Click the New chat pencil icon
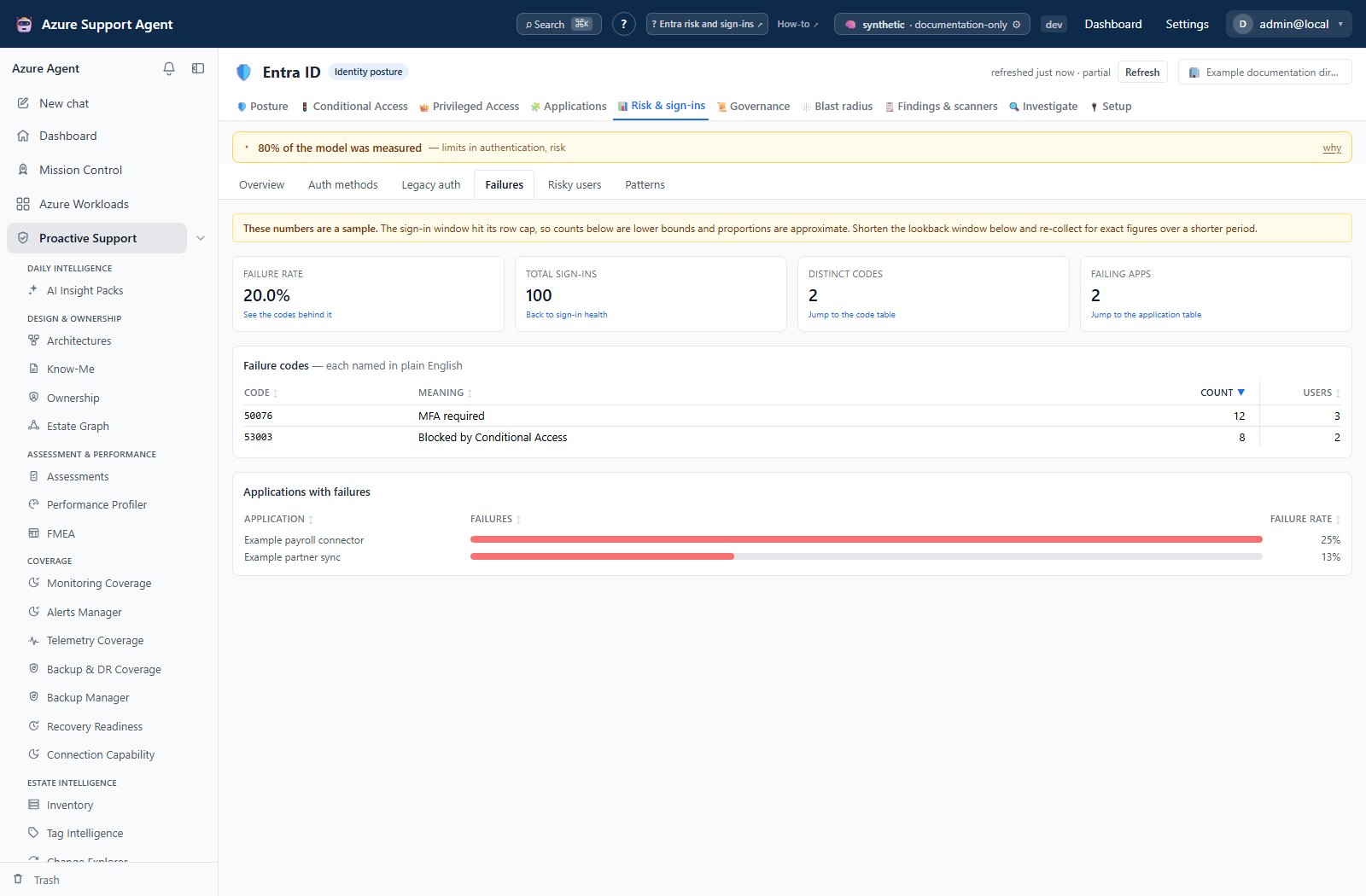The image size is (1366, 896). coord(23,103)
